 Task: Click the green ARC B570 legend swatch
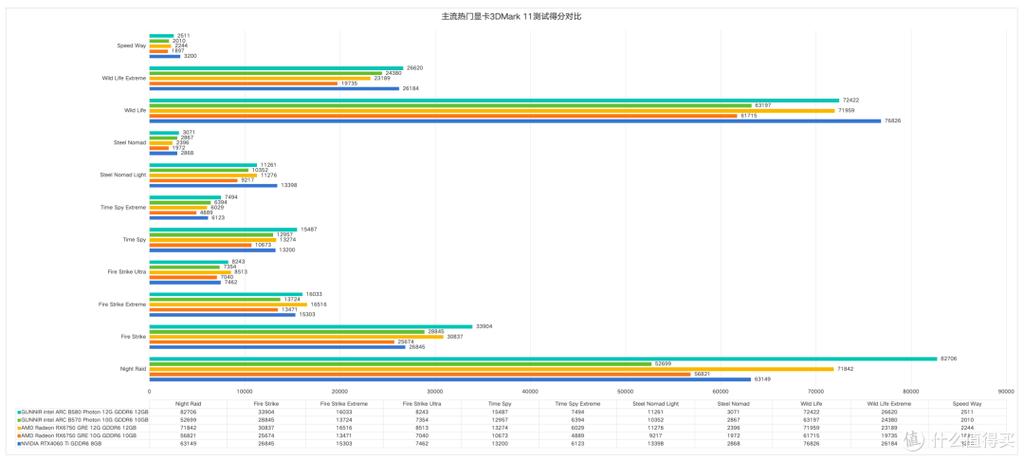click(x=20, y=420)
